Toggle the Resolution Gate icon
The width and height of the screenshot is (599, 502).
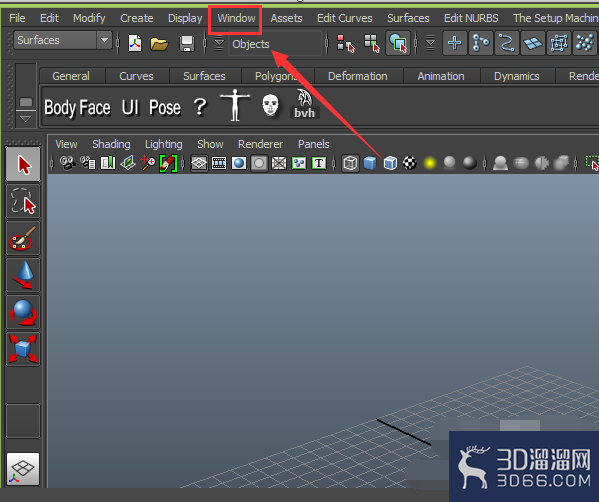(x=239, y=164)
